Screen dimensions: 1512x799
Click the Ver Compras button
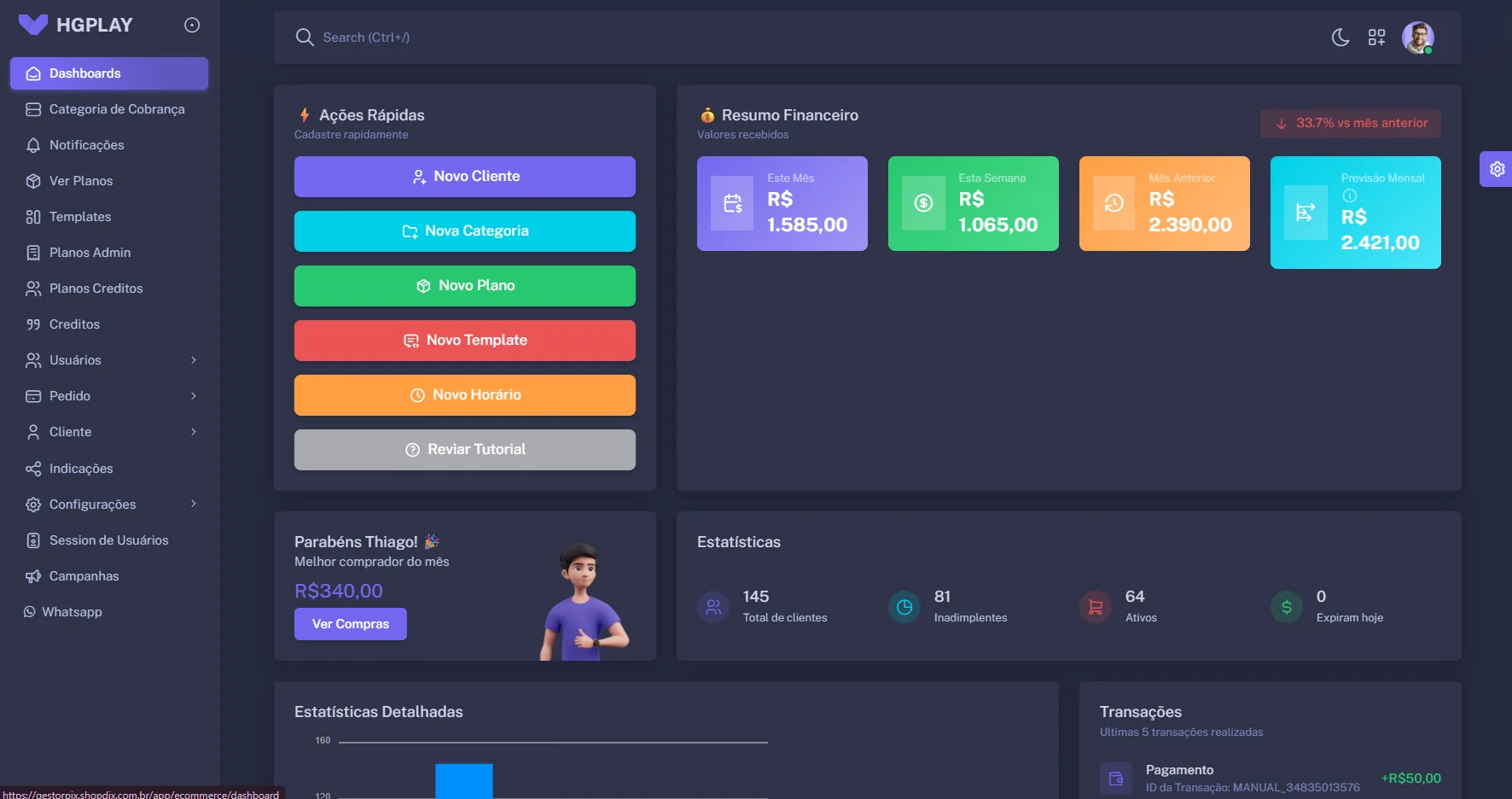(x=351, y=624)
